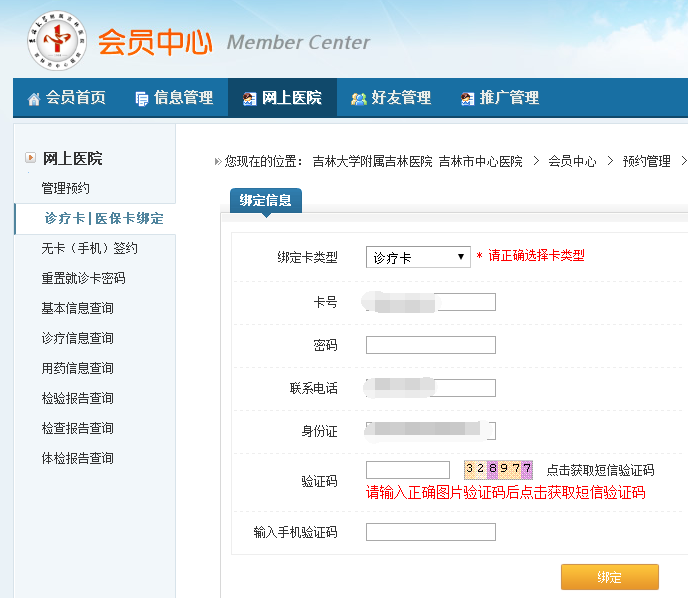The height and width of the screenshot is (598, 688).
Task: Click the hospital logo icon
Action: [x=54, y=40]
